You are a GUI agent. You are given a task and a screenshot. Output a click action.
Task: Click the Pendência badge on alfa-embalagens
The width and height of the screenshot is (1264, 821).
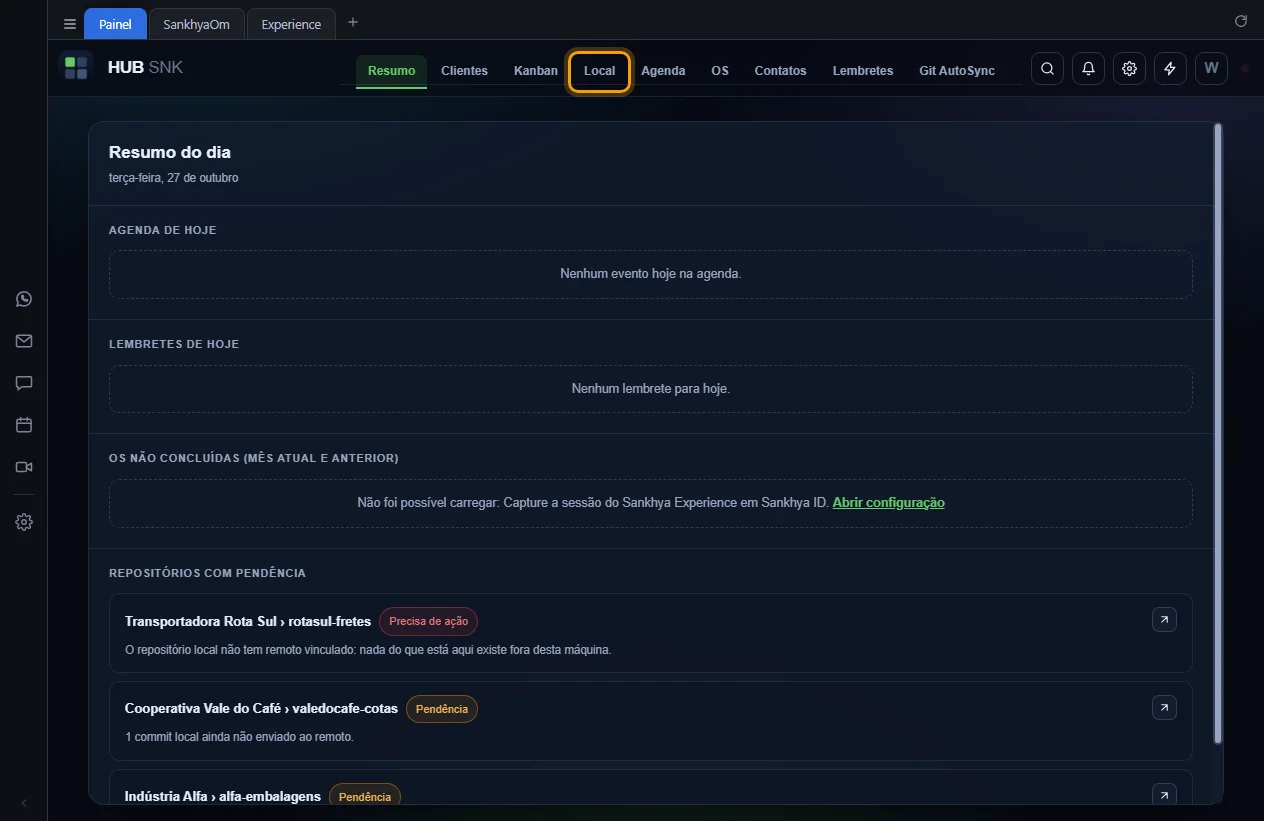coord(365,796)
